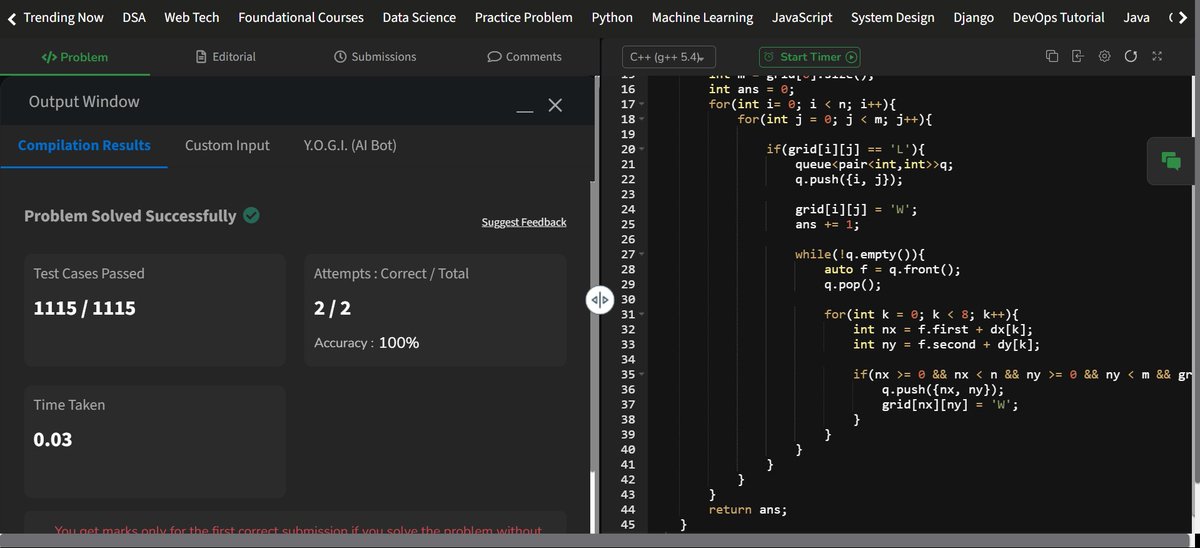The height and width of the screenshot is (548, 1200).
Task: Click the '0.03' time value
Action: click(x=53, y=440)
